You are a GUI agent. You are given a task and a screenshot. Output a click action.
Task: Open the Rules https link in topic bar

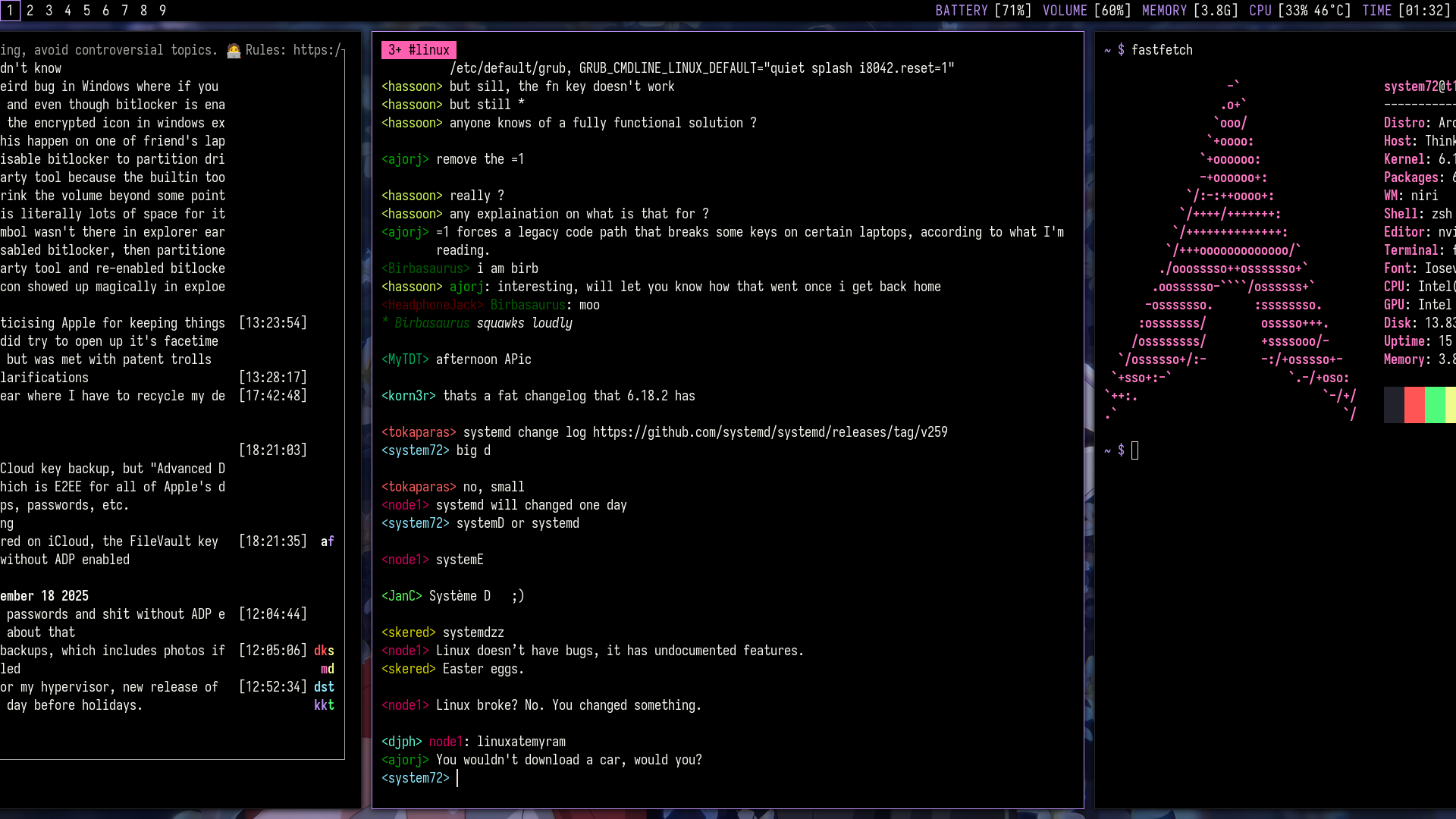(317, 50)
